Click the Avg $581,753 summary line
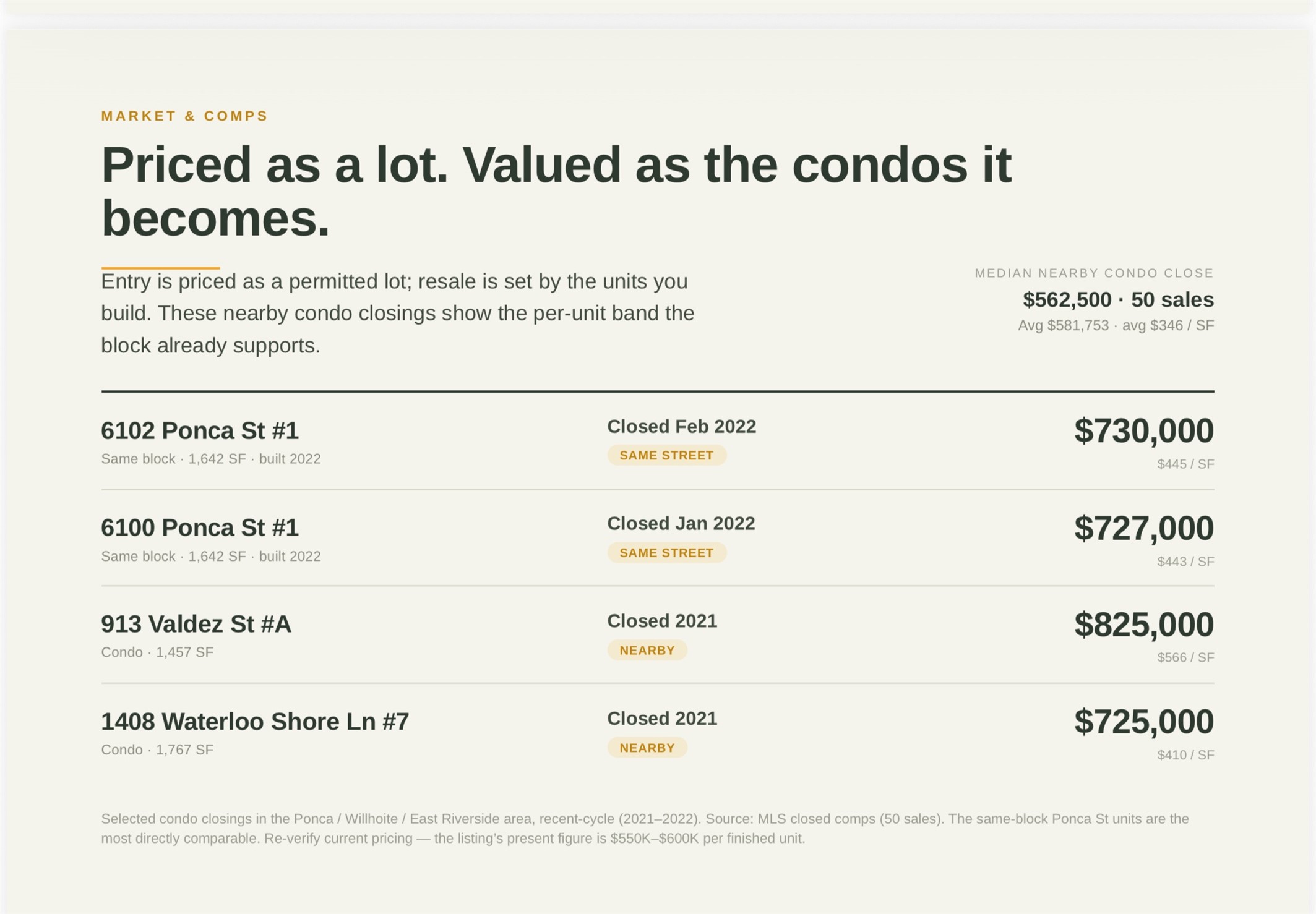The width and height of the screenshot is (1316, 914). point(1116,325)
